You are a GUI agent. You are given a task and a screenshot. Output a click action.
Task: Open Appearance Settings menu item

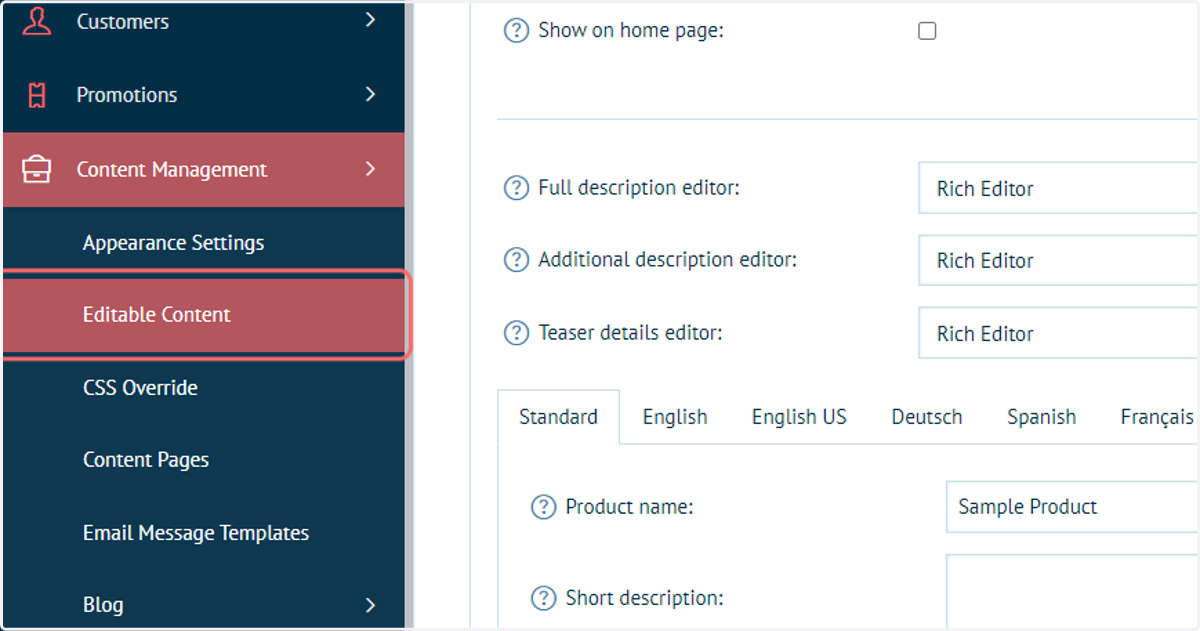coord(203,243)
